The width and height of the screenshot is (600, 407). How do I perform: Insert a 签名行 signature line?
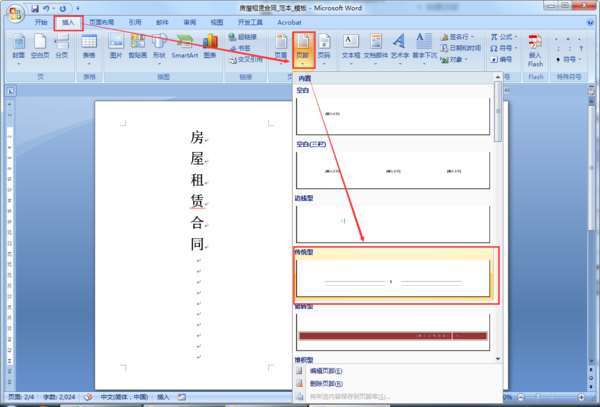(457, 37)
